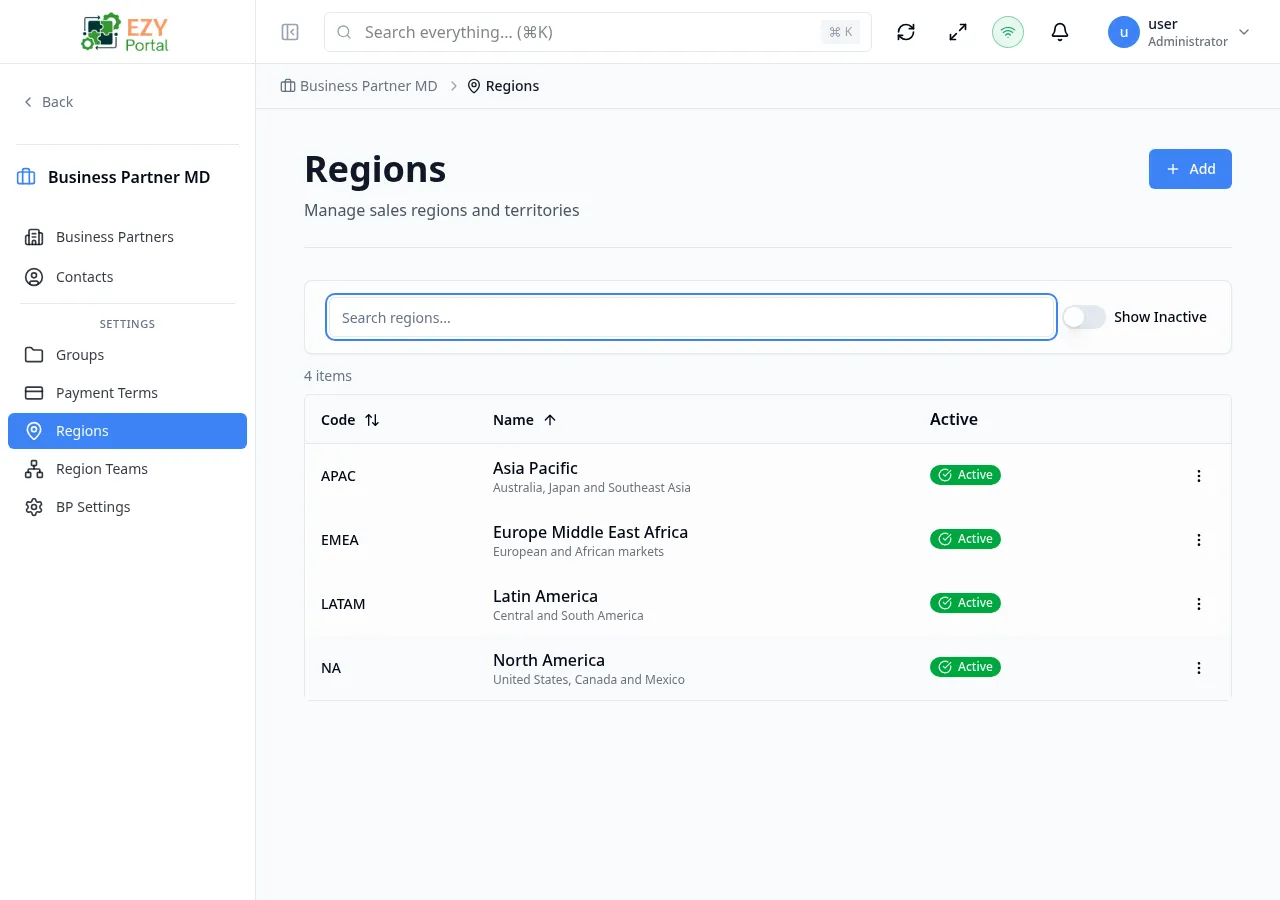Click the refresh icon in the top toolbar
The width and height of the screenshot is (1280, 900).
point(905,32)
